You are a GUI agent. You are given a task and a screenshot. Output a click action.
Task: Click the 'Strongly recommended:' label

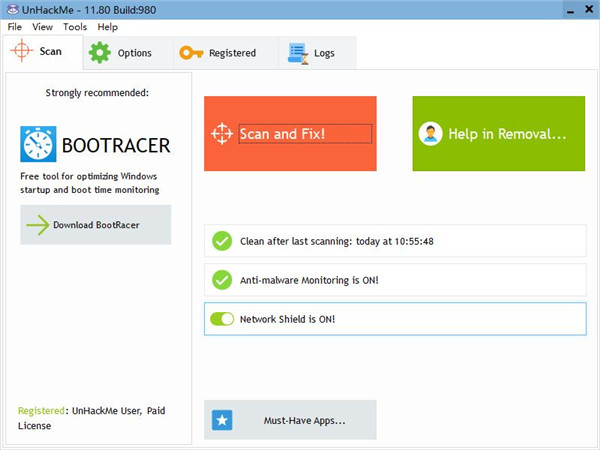point(97,93)
